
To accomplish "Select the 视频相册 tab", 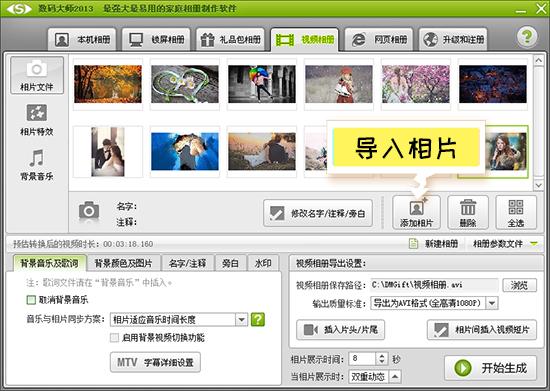I will tap(305, 40).
